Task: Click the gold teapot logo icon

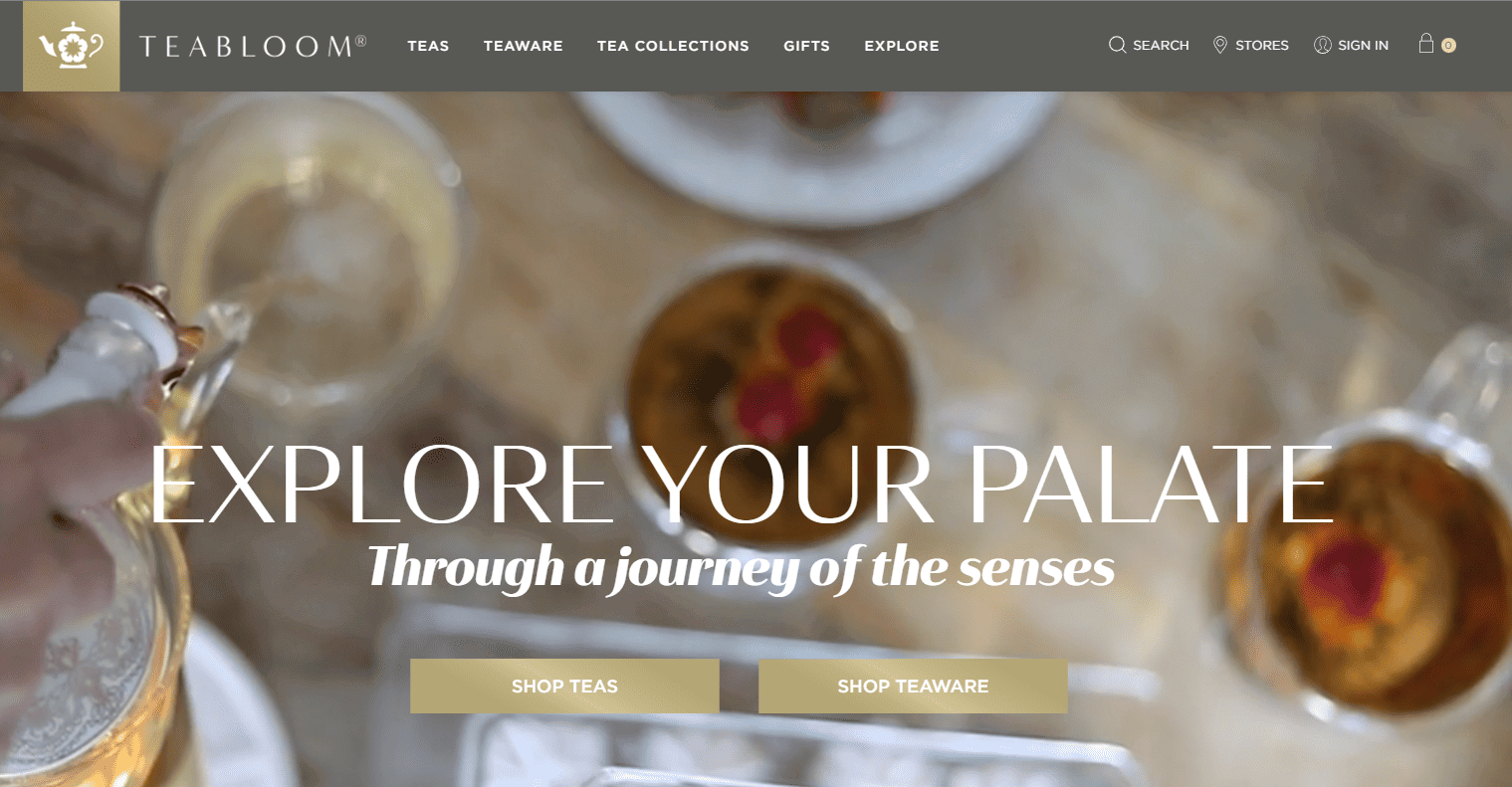Action: tap(71, 46)
